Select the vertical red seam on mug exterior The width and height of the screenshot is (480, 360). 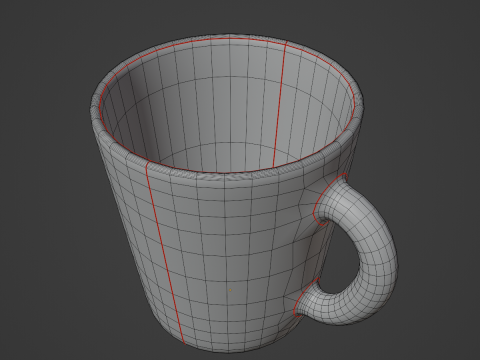[165, 253]
